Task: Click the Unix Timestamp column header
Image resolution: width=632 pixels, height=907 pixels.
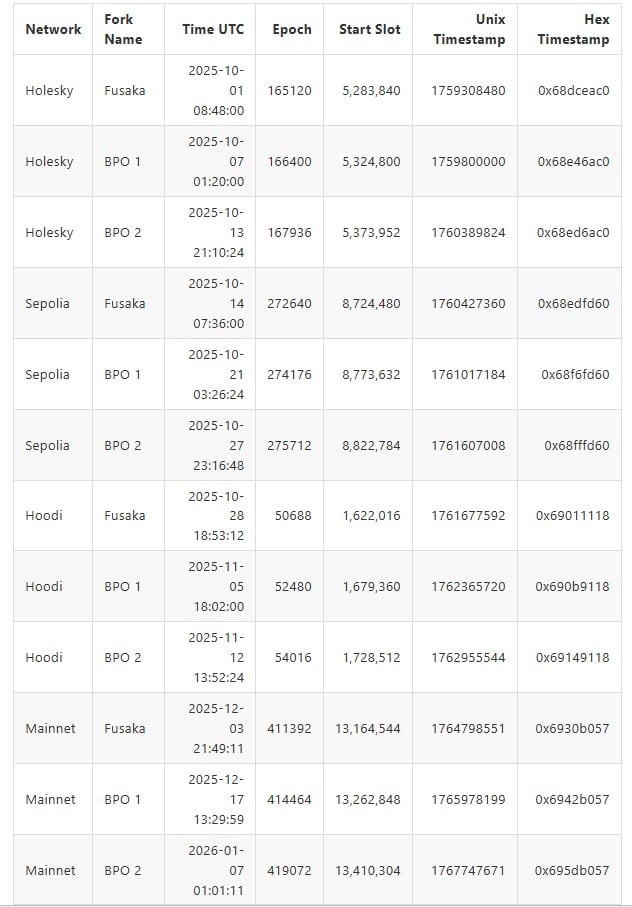Action: coord(469,29)
